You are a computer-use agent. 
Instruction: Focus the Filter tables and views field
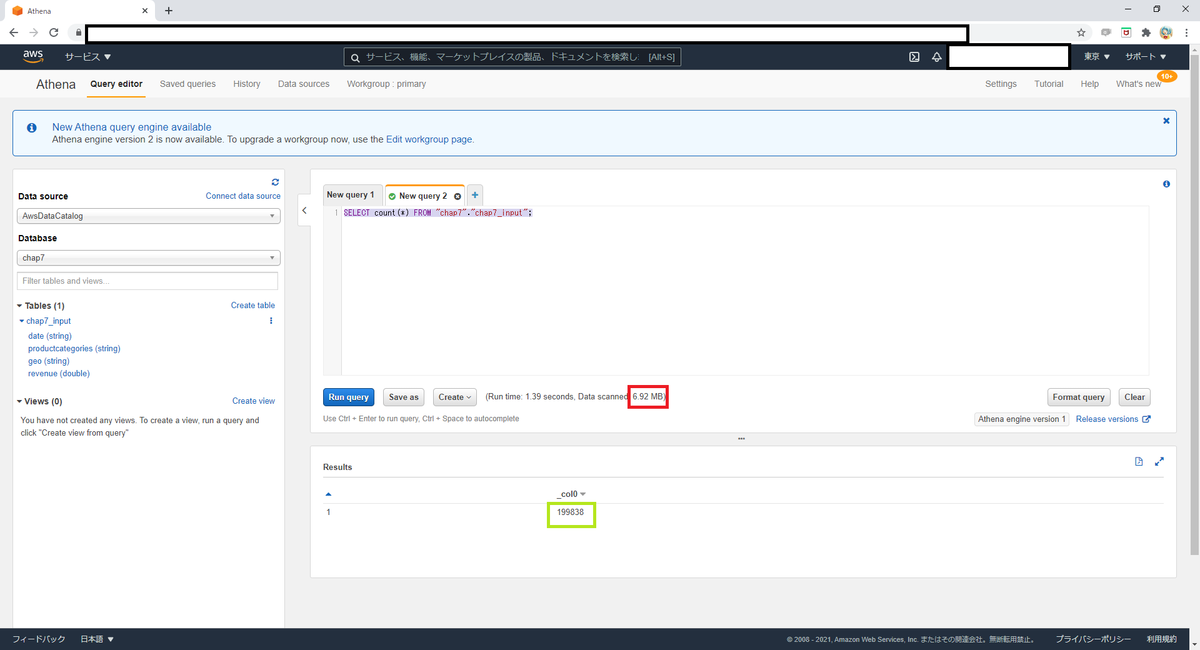(x=149, y=281)
